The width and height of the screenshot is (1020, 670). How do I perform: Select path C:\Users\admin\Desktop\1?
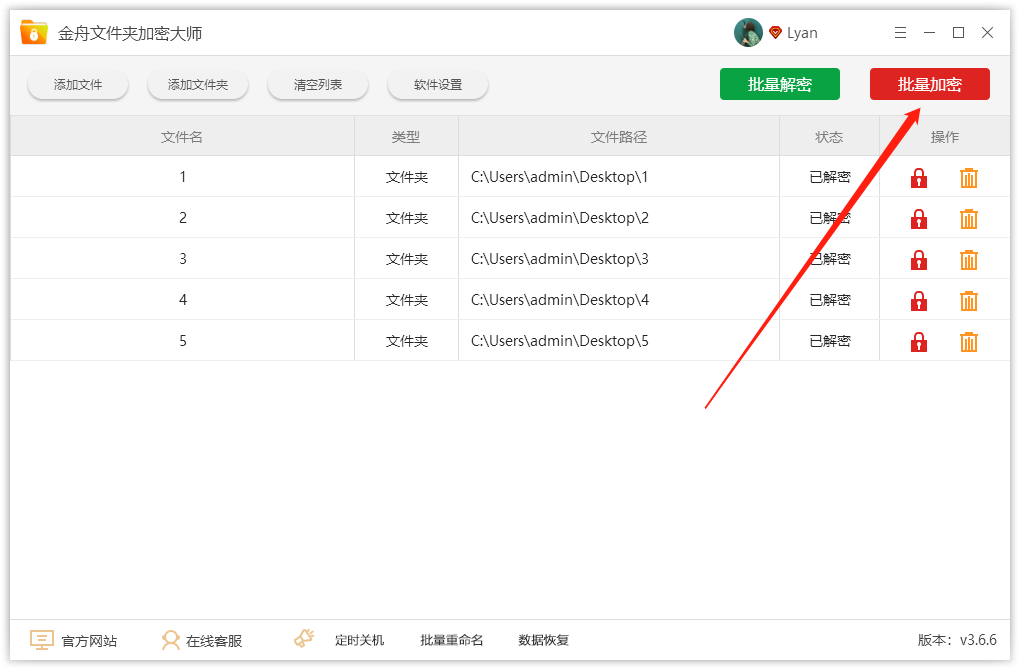[x=559, y=177]
